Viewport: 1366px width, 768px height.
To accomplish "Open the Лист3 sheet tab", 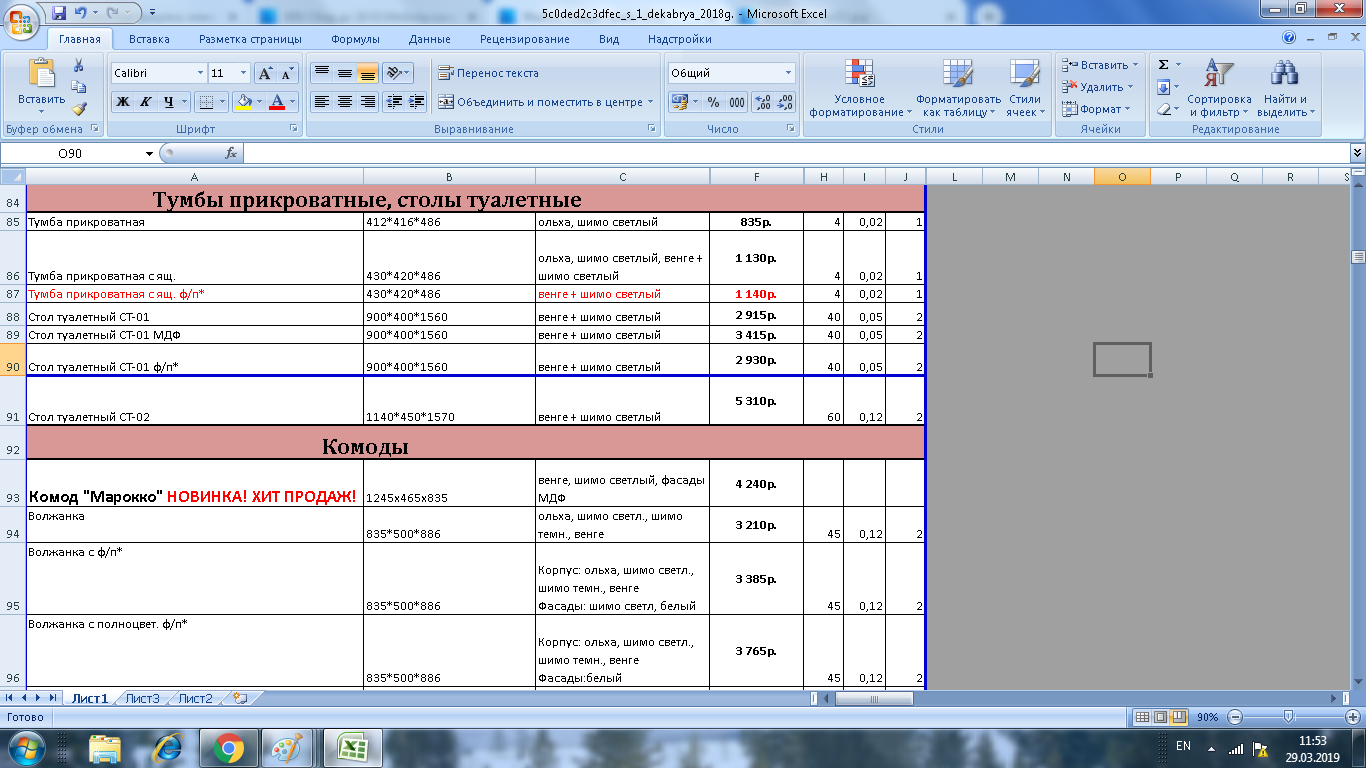I will tap(142, 698).
